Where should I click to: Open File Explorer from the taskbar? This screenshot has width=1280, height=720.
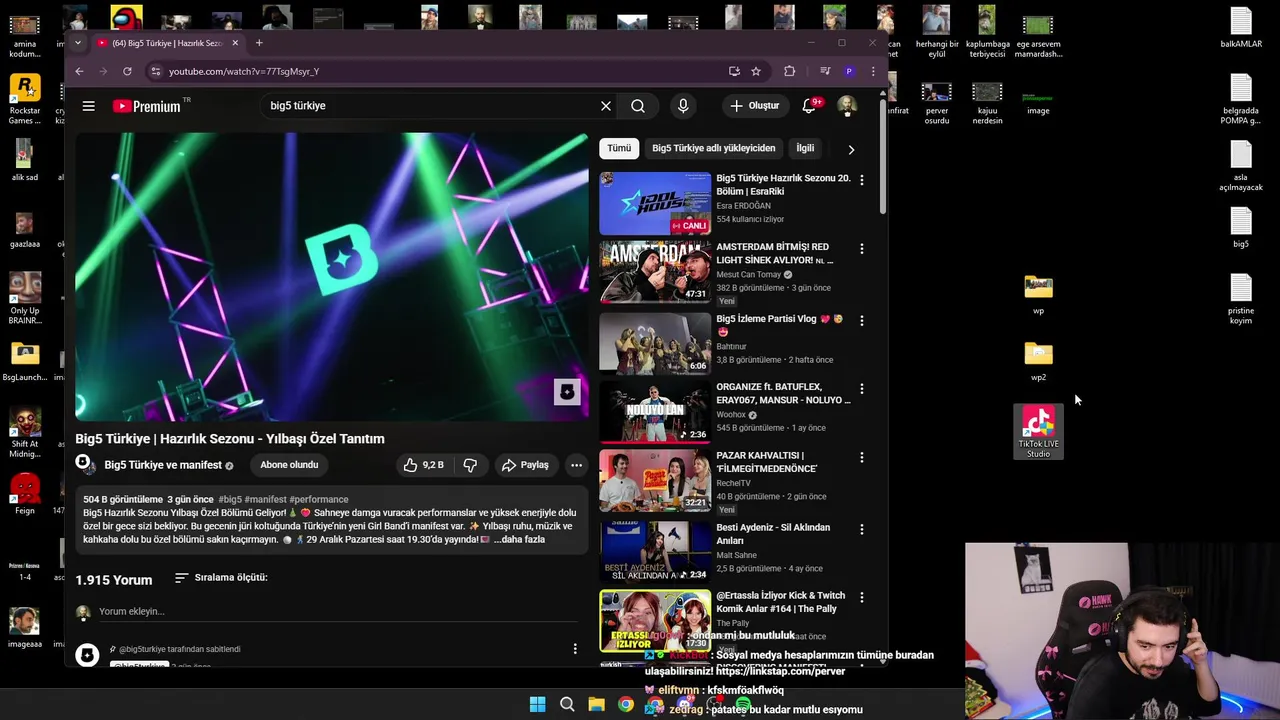pyautogui.click(x=596, y=704)
